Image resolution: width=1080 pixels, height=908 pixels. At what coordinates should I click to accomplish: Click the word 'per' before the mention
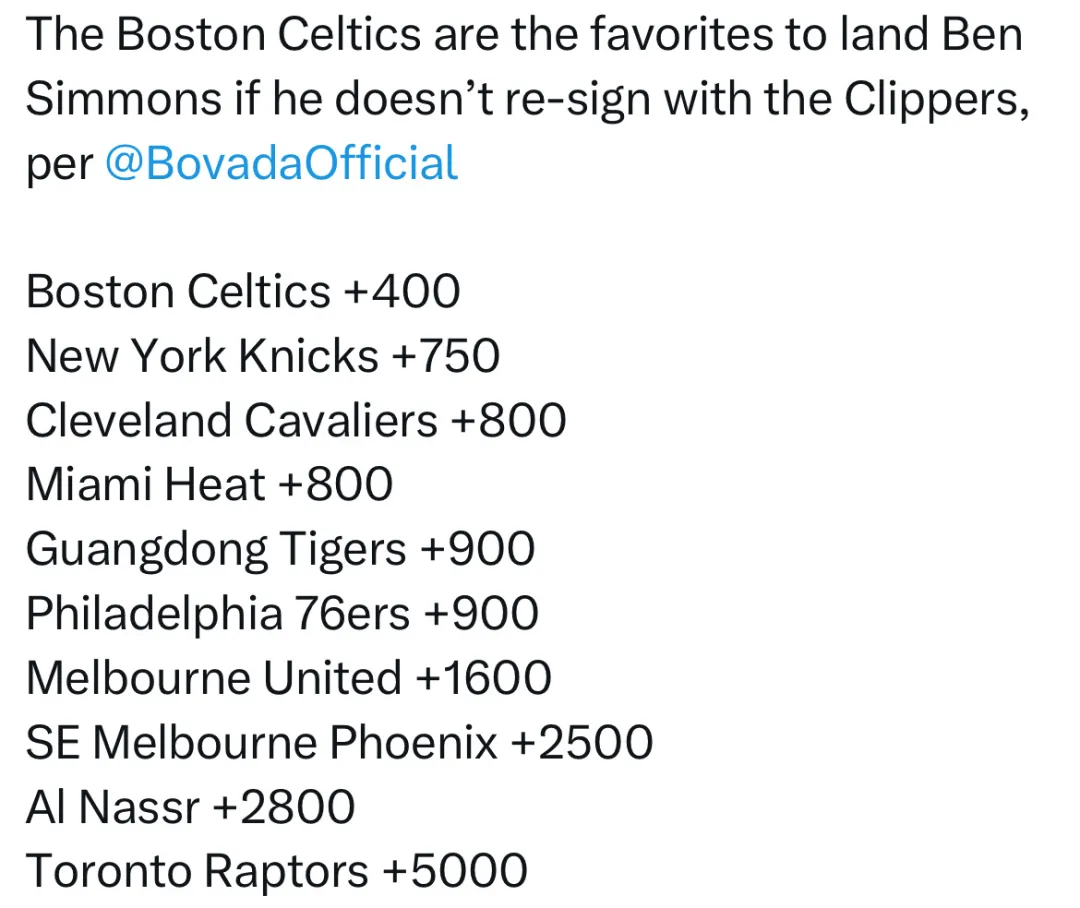59,167
